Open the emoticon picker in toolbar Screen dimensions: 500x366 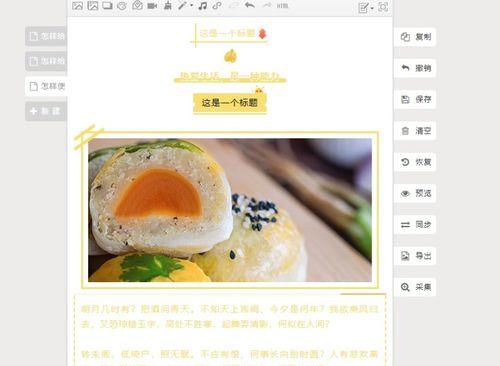pos(122,6)
